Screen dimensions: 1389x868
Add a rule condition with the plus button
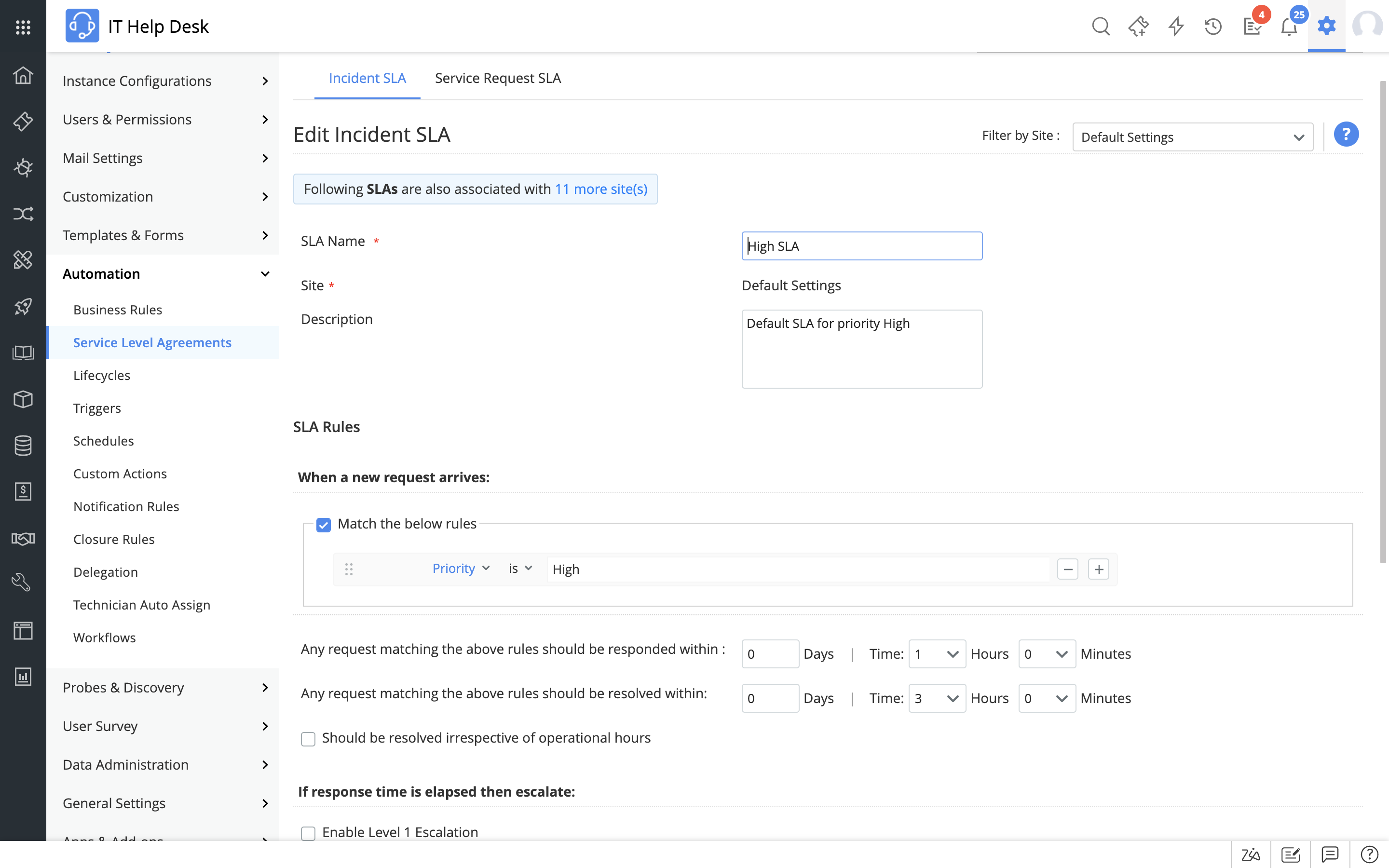pos(1098,569)
